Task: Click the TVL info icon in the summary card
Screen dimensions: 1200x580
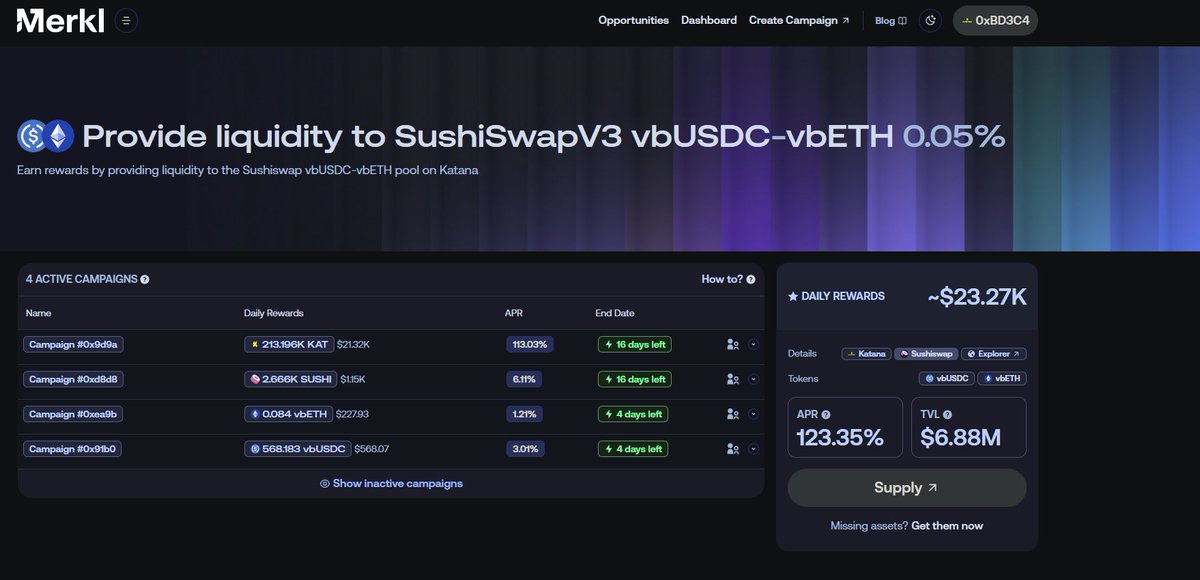Action: (947, 414)
